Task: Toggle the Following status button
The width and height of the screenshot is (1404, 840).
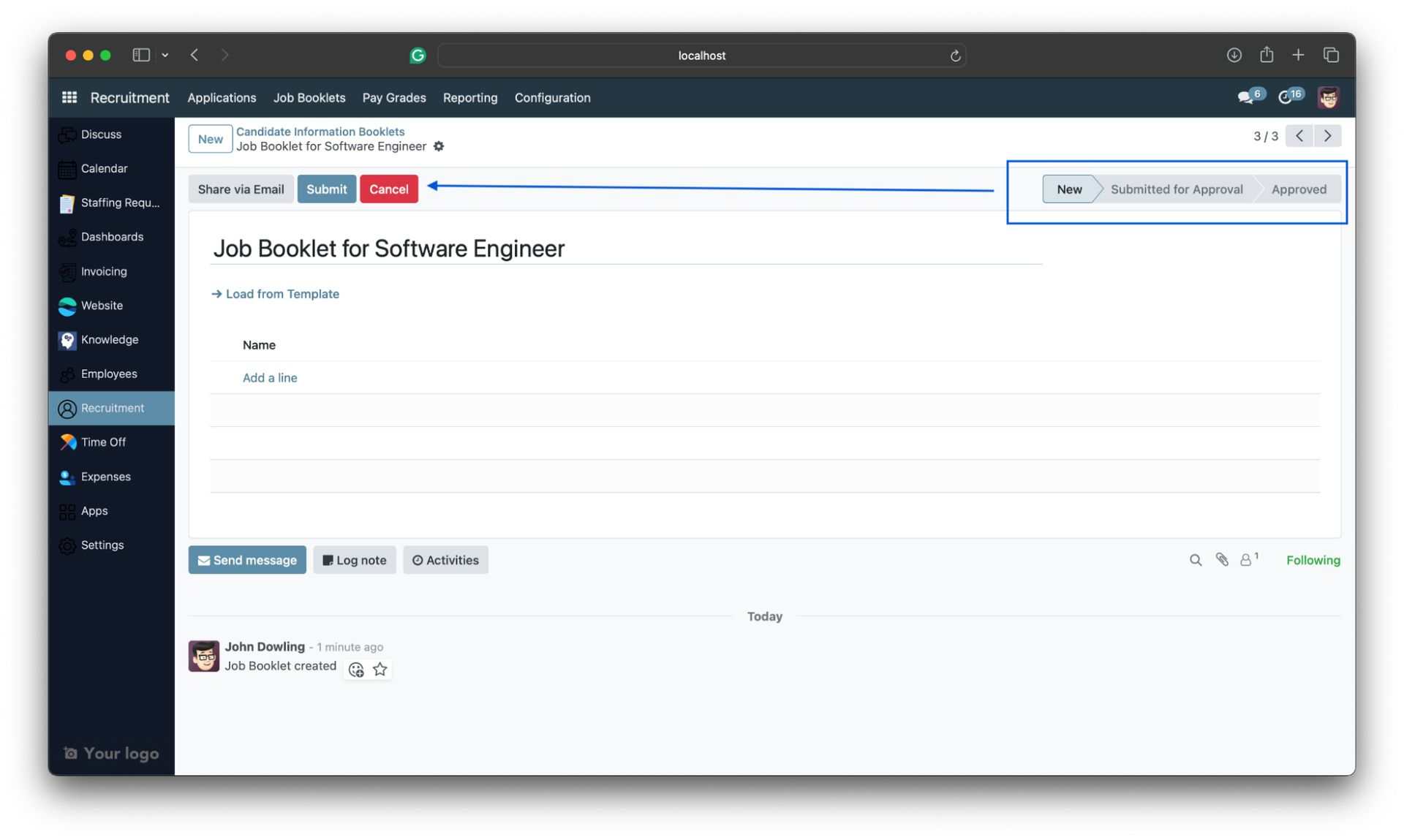Action: (1313, 559)
